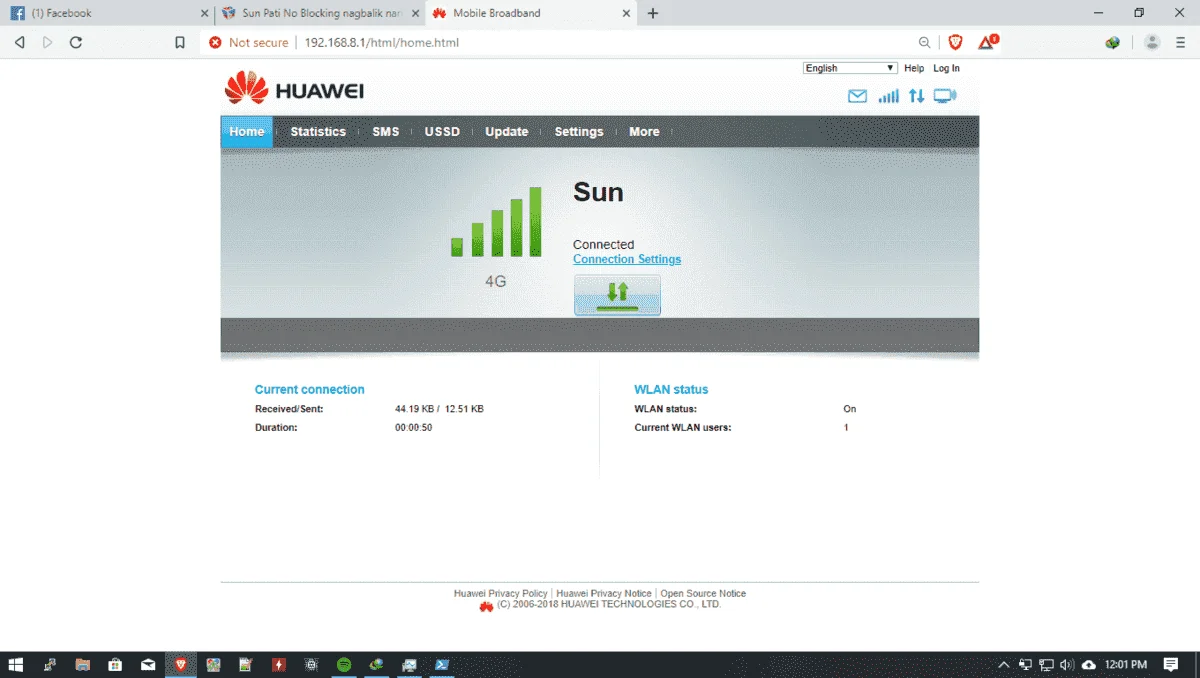1200x678 pixels.
Task: Select the Mobile Broadband tab
Action: pyautogui.click(x=530, y=13)
